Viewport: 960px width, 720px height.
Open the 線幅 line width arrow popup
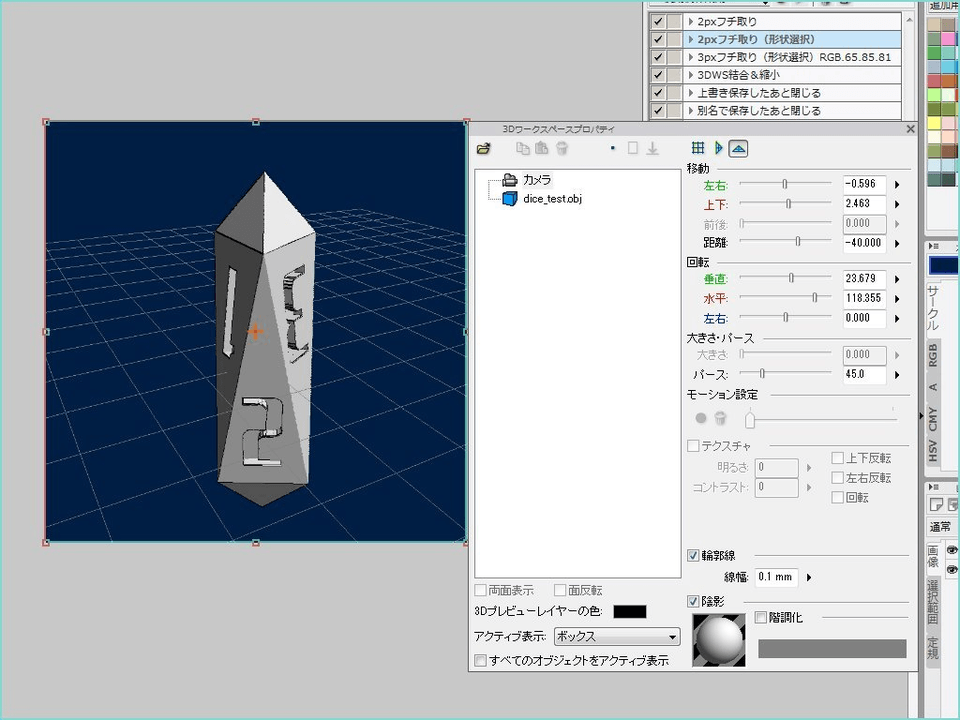point(808,577)
